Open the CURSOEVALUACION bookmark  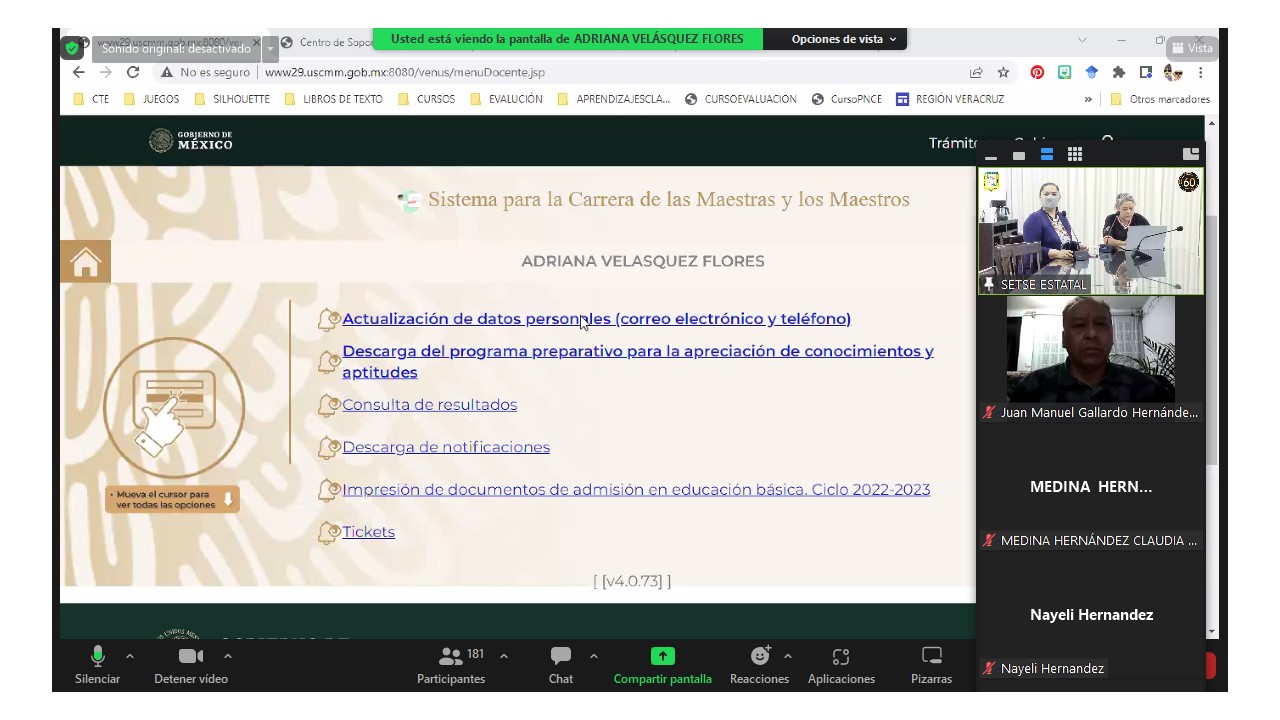[x=741, y=99]
